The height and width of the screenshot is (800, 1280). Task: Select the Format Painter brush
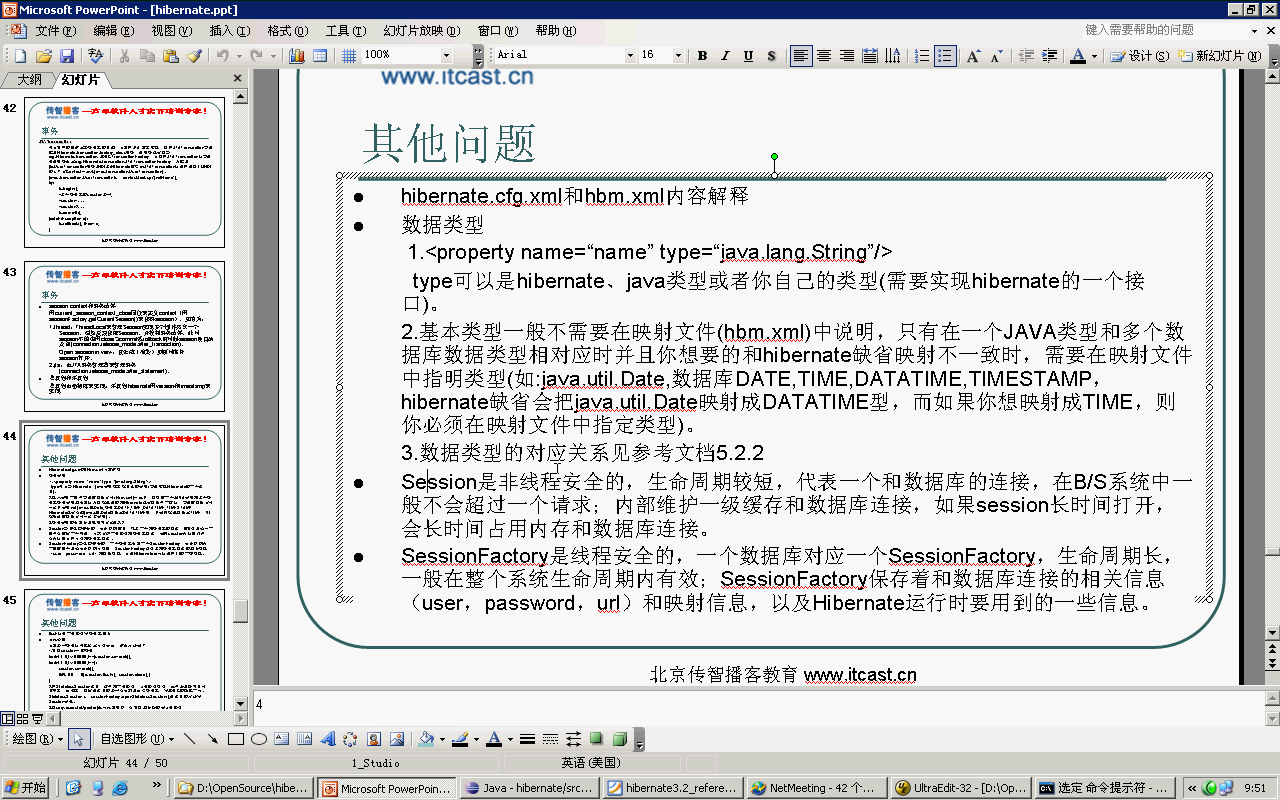(194, 56)
